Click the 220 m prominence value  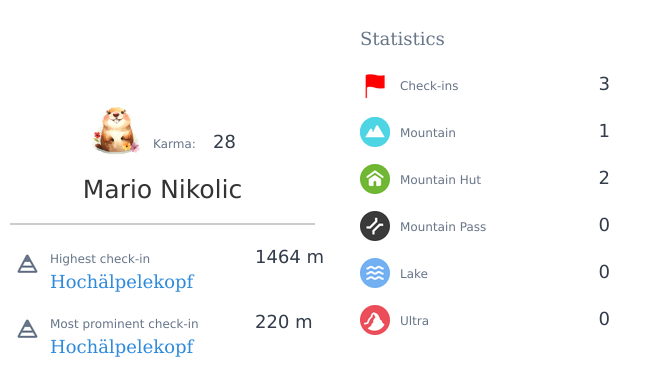click(284, 322)
